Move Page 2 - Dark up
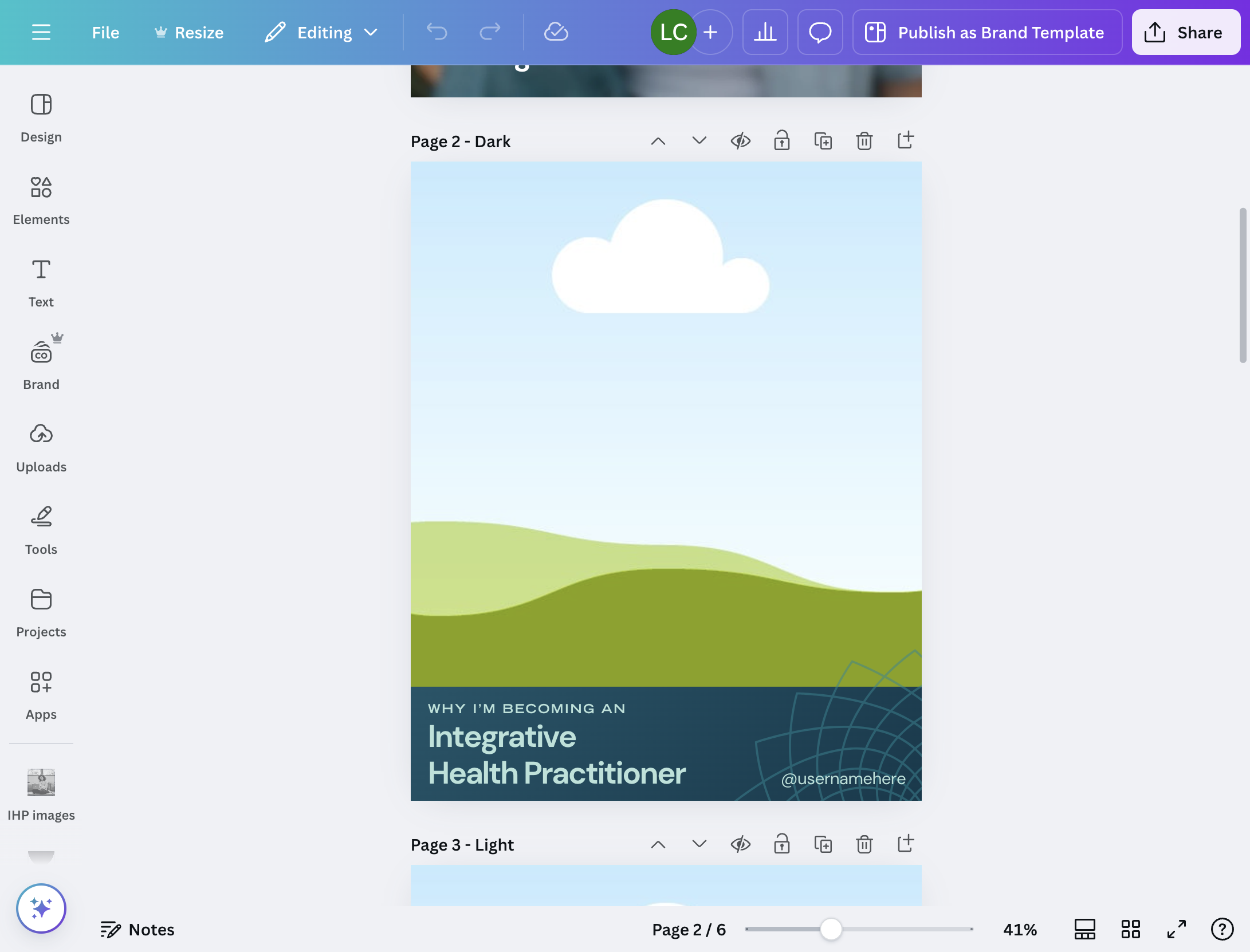Screen dimensions: 1250x952 point(658,141)
